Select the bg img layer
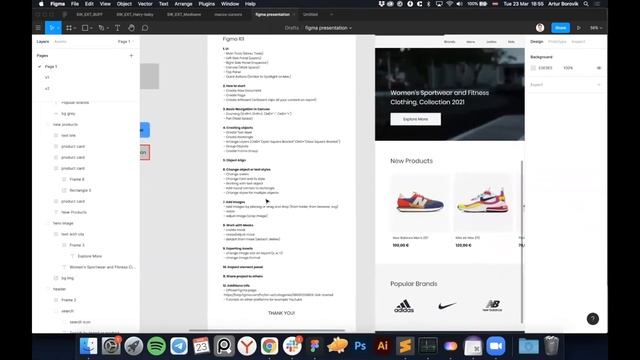This screenshot has width=640, height=360. tap(67, 278)
